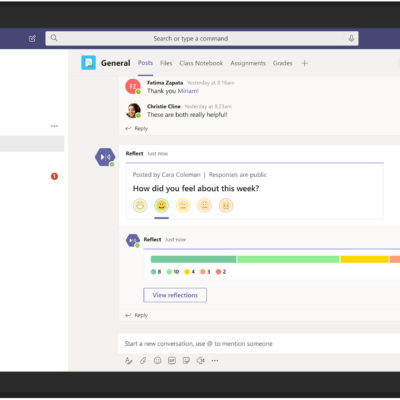Click the new chat compose icon
The height and width of the screenshot is (400, 400).
(32, 39)
